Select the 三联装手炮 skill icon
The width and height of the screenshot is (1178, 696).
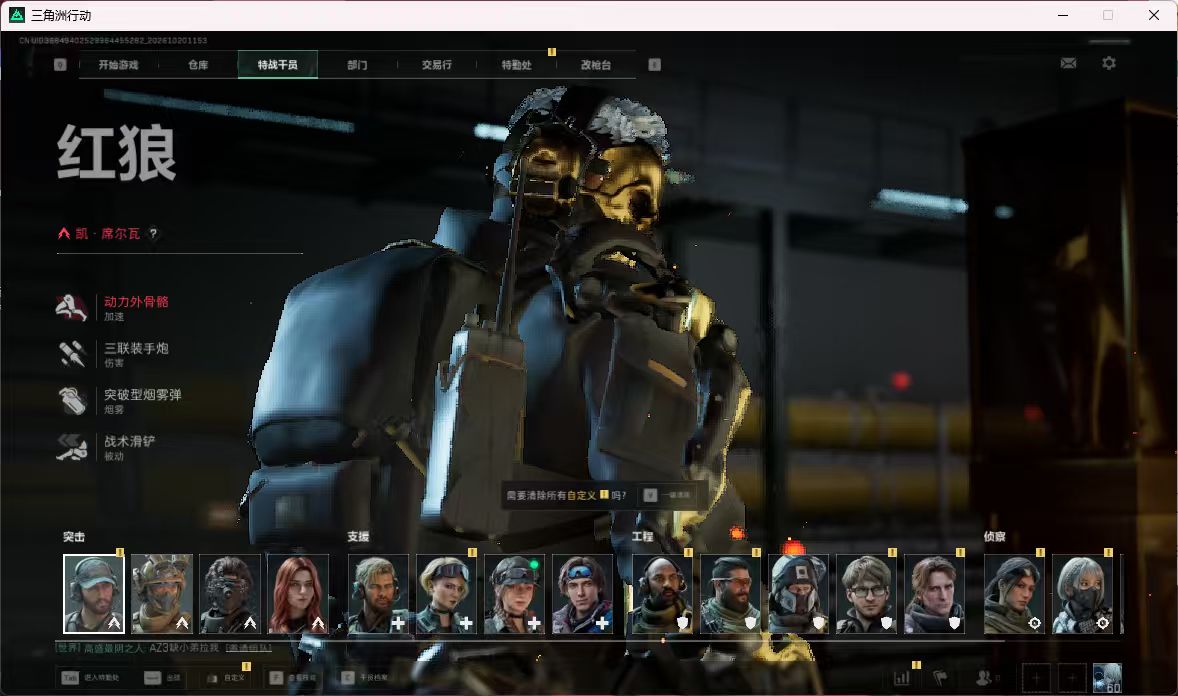(x=72, y=354)
